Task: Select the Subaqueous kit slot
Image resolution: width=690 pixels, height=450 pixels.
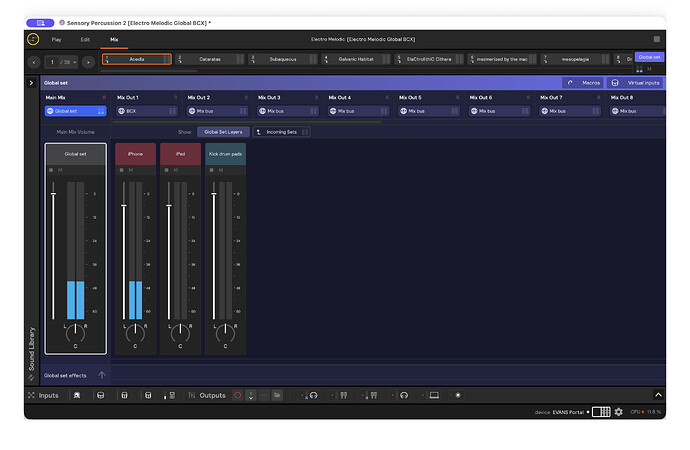Action: pyautogui.click(x=283, y=59)
